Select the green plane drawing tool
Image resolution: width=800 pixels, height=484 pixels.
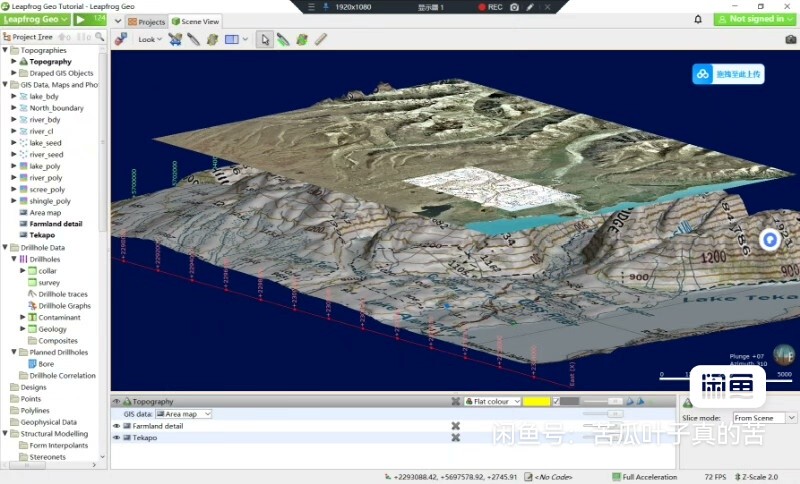[302, 39]
